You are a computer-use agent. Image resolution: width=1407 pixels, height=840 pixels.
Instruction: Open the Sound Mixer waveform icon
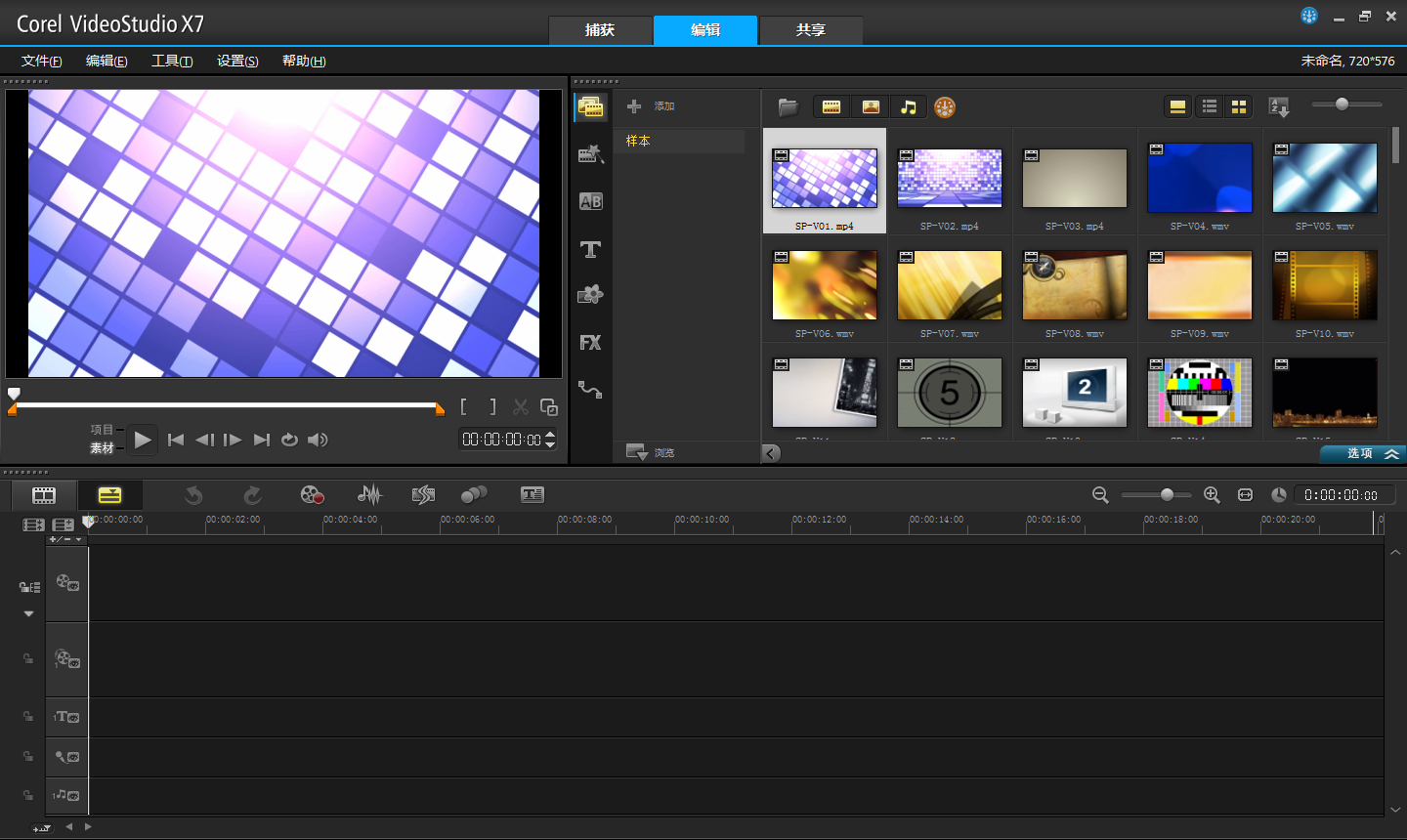[369, 495]
